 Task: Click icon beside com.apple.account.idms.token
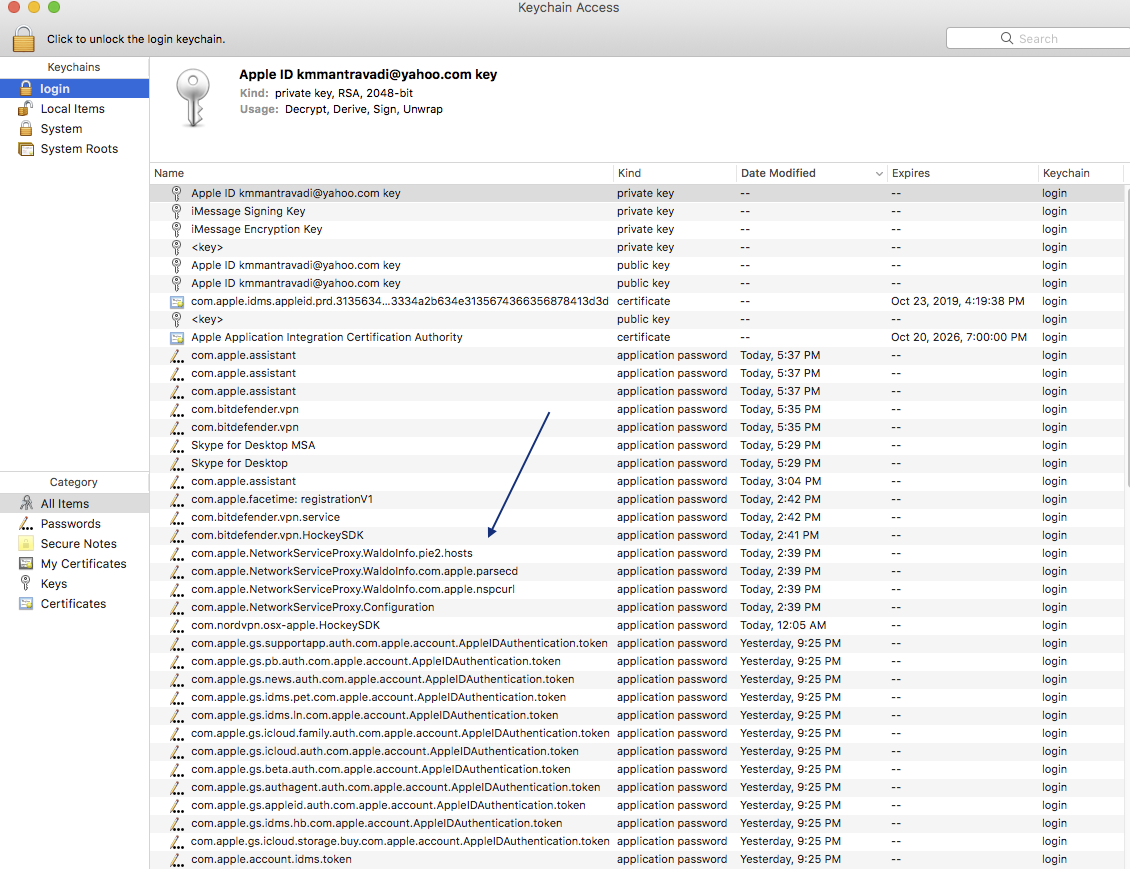(x=177, y=860)
